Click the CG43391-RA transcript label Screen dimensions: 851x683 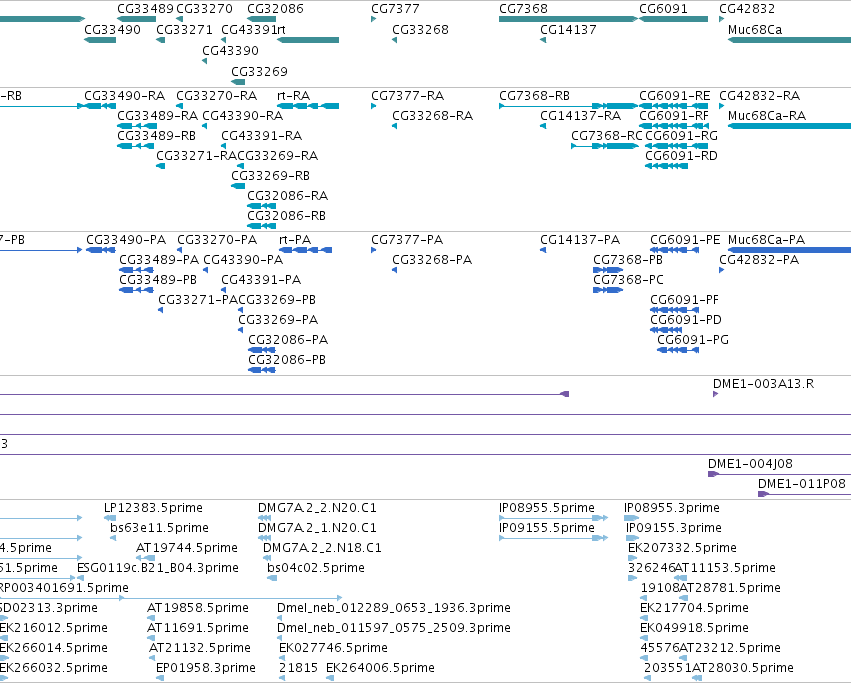[x=262, y=136]
